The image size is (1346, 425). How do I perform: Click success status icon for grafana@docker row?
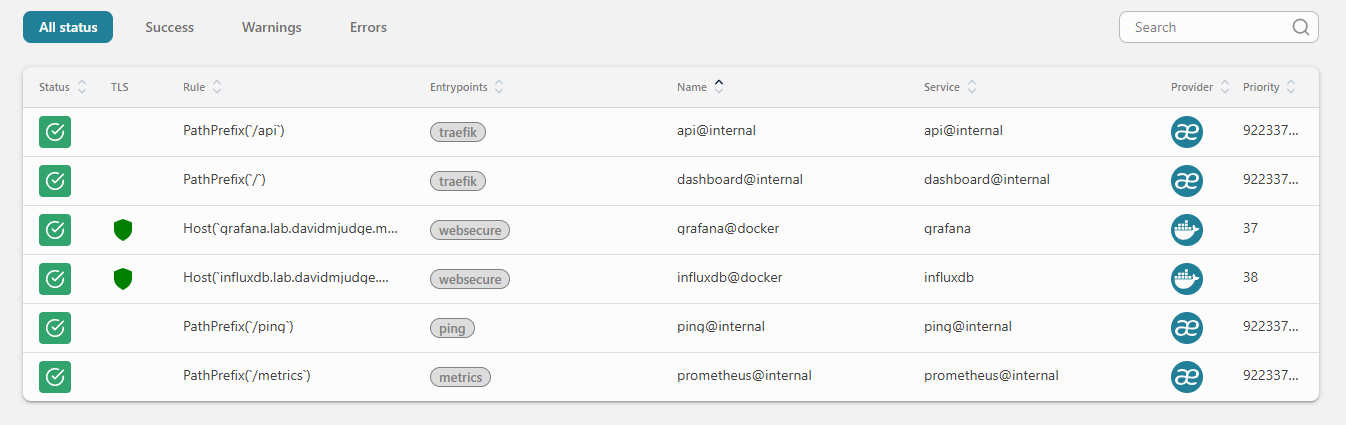pyautogui.click(x=55, y=230)
